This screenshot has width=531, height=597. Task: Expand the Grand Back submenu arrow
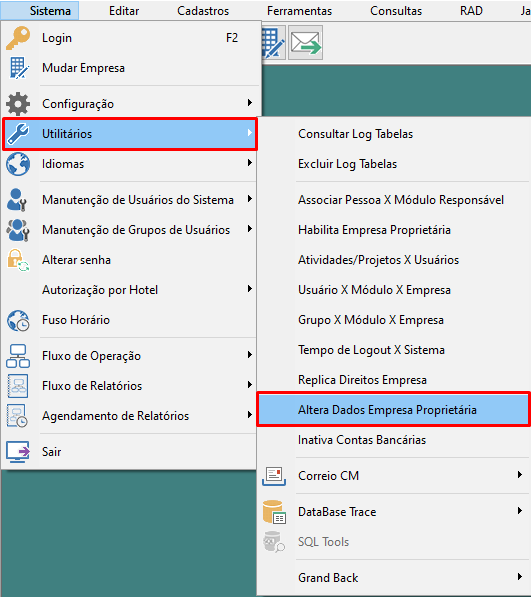click(520, 577)
